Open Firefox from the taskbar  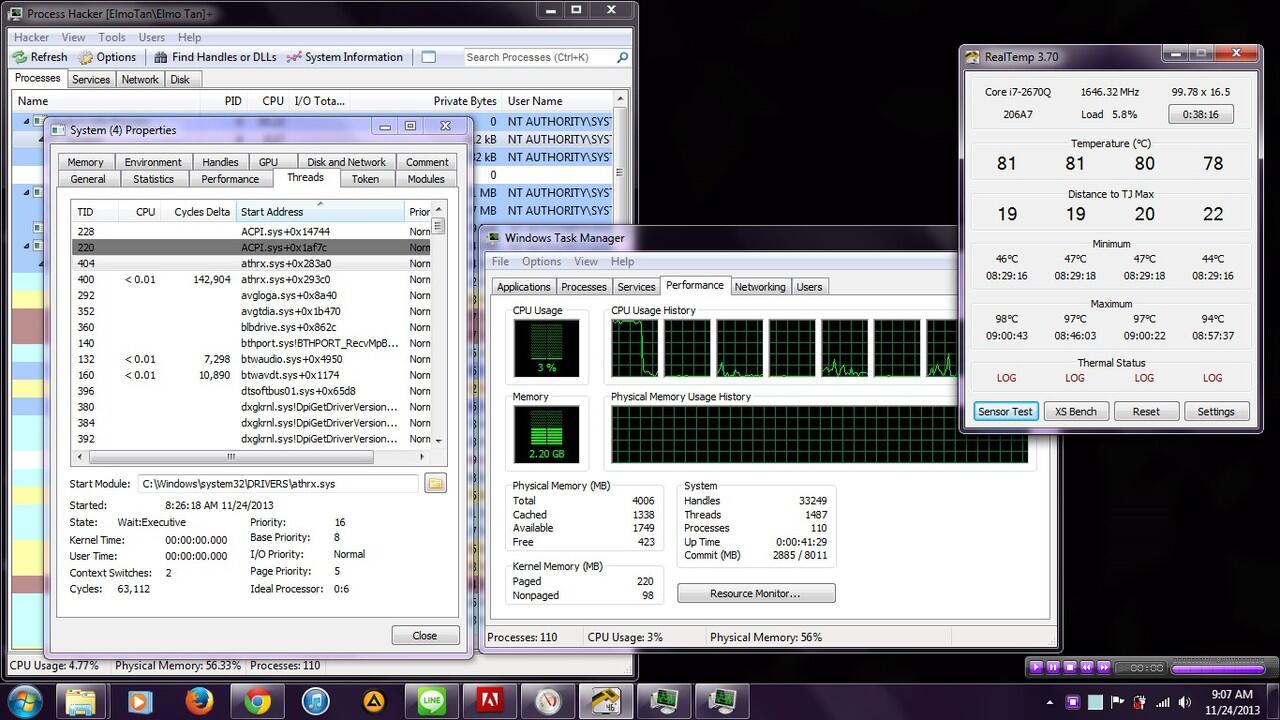coord(198,701)
